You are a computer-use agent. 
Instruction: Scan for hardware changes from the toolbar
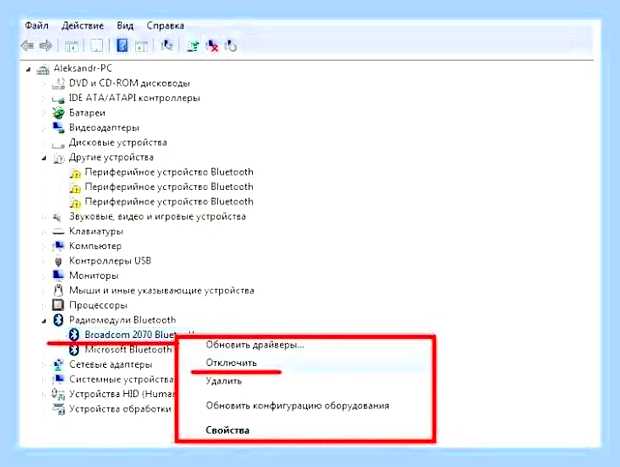click(x=166, y=45)
